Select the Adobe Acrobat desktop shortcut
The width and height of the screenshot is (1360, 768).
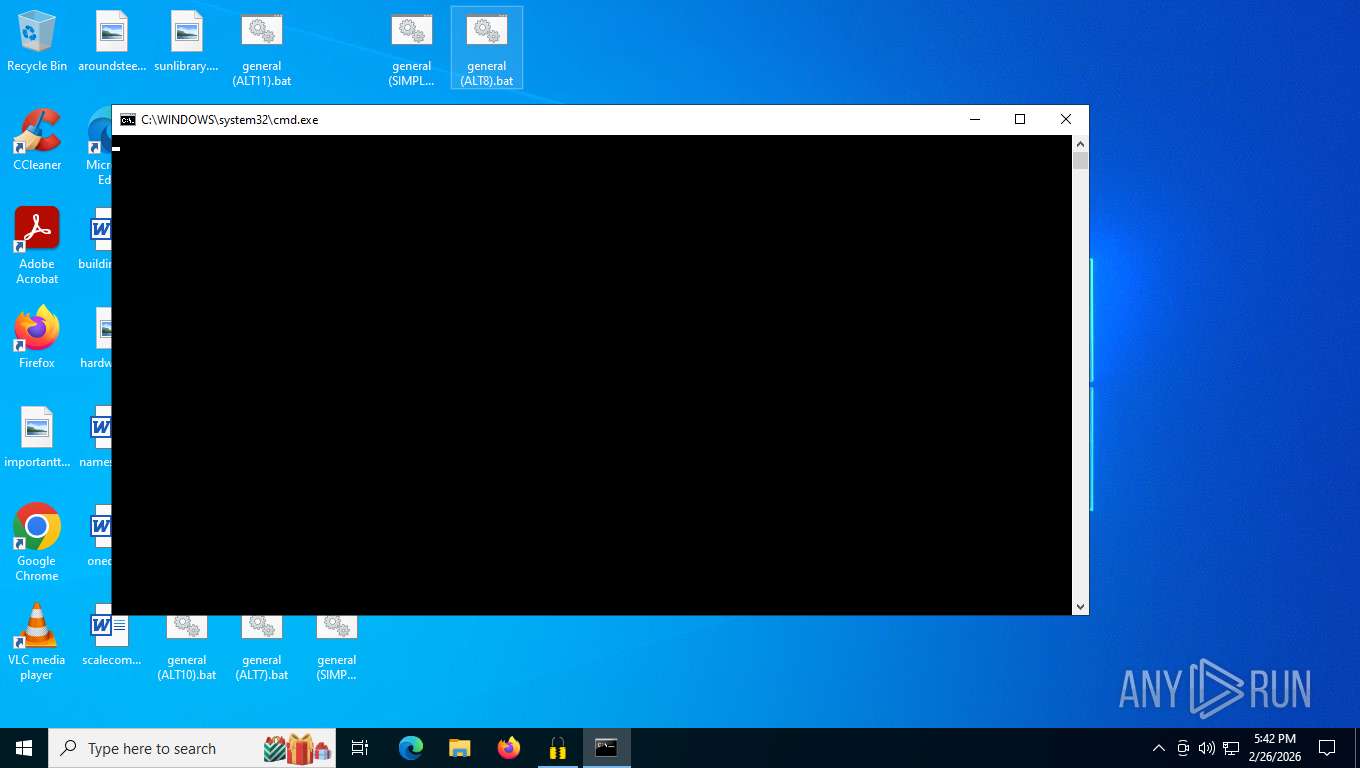(x=37, y=246)
